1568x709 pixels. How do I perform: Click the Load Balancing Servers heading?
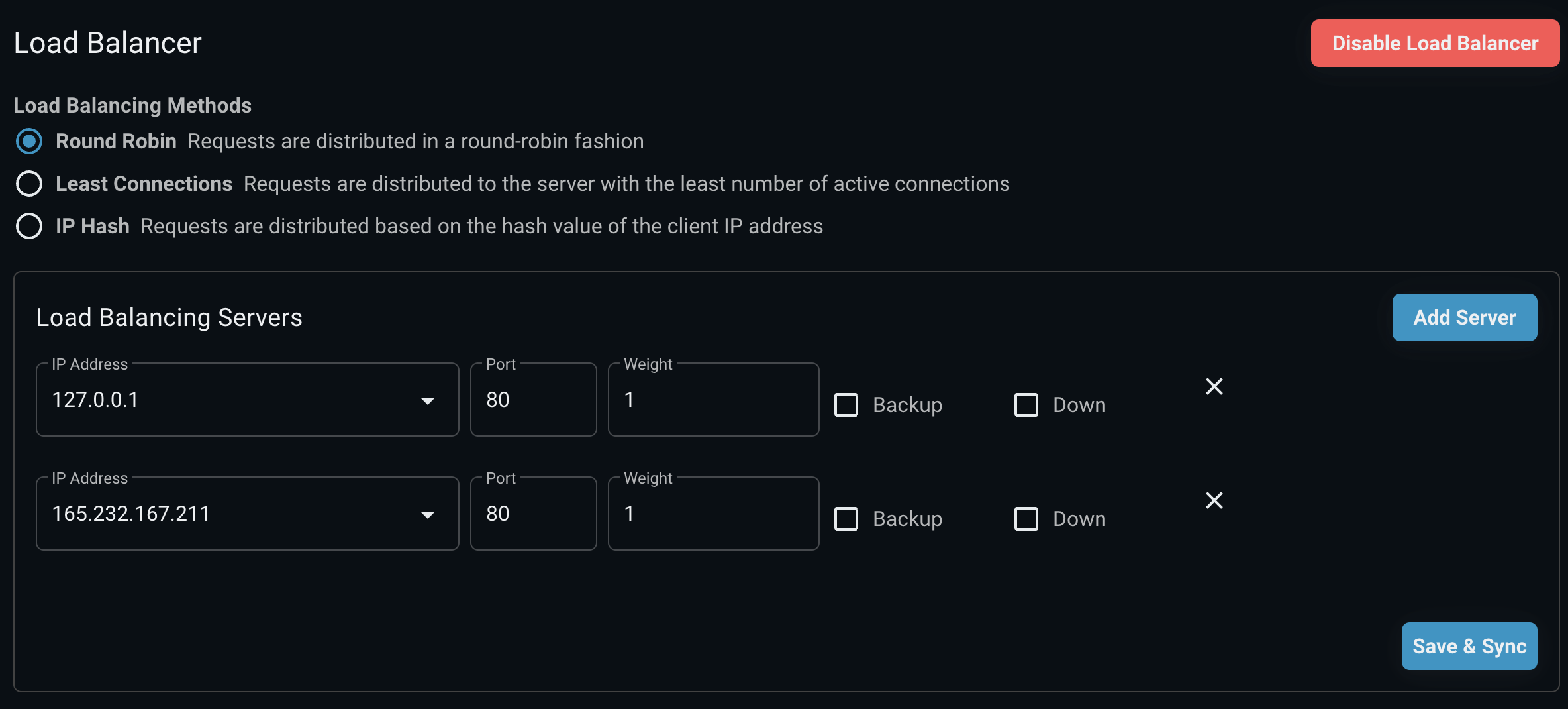pos(169,317)
